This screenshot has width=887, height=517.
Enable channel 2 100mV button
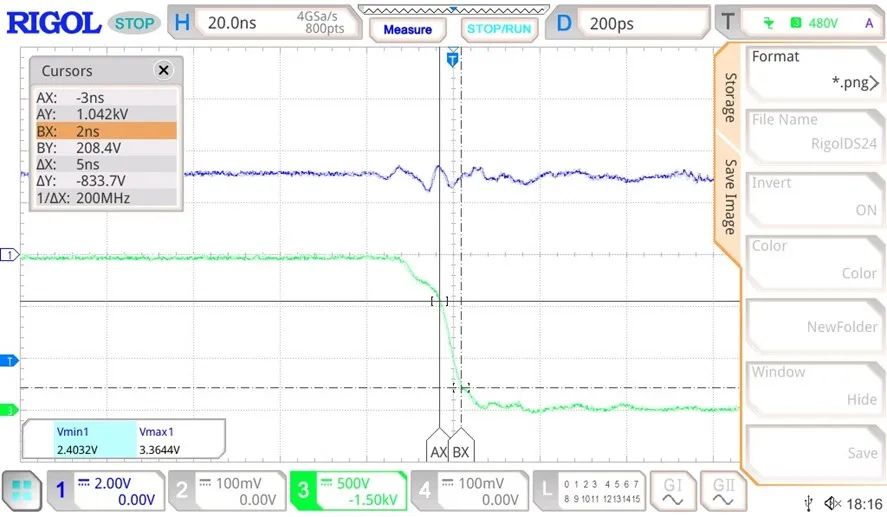[227, 491]
